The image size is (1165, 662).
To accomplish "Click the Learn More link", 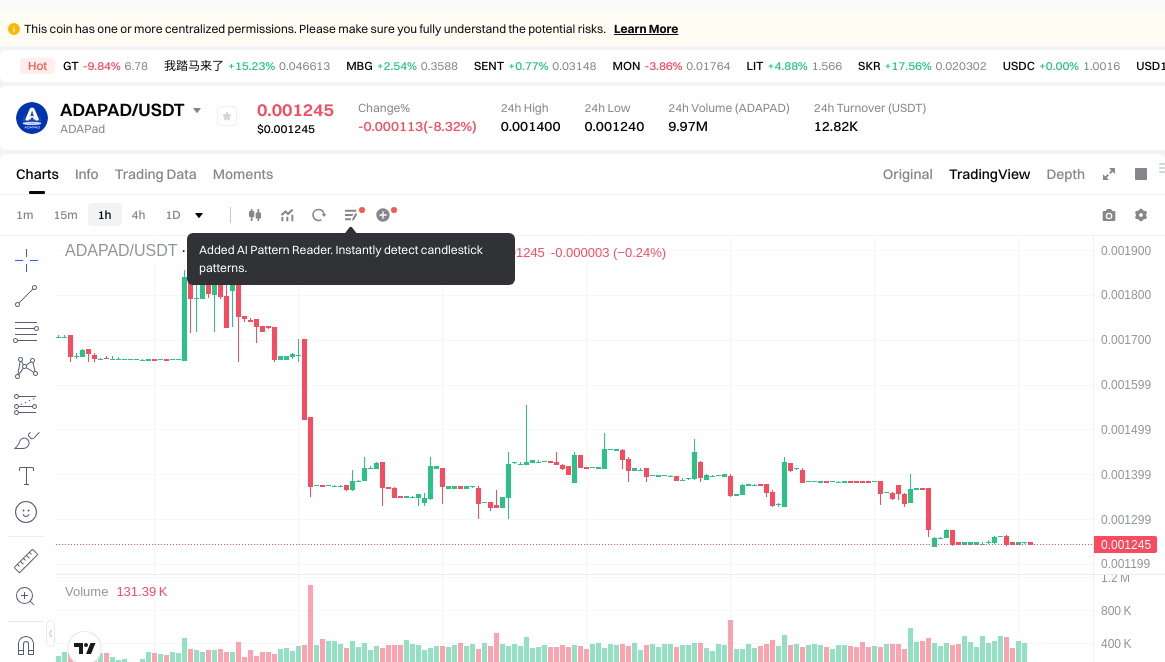I will point(645,29).
